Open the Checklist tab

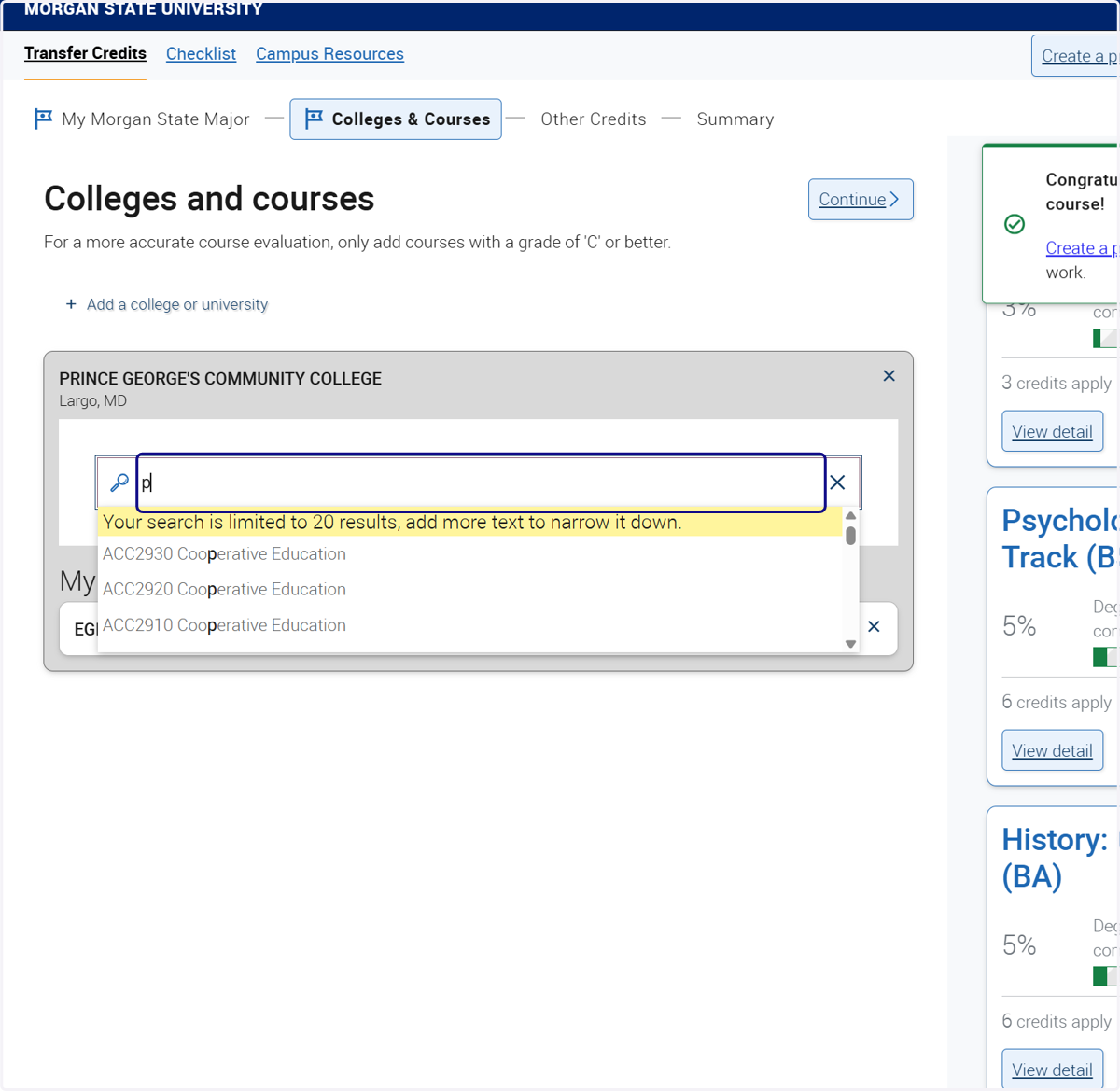tap(201, 54)
